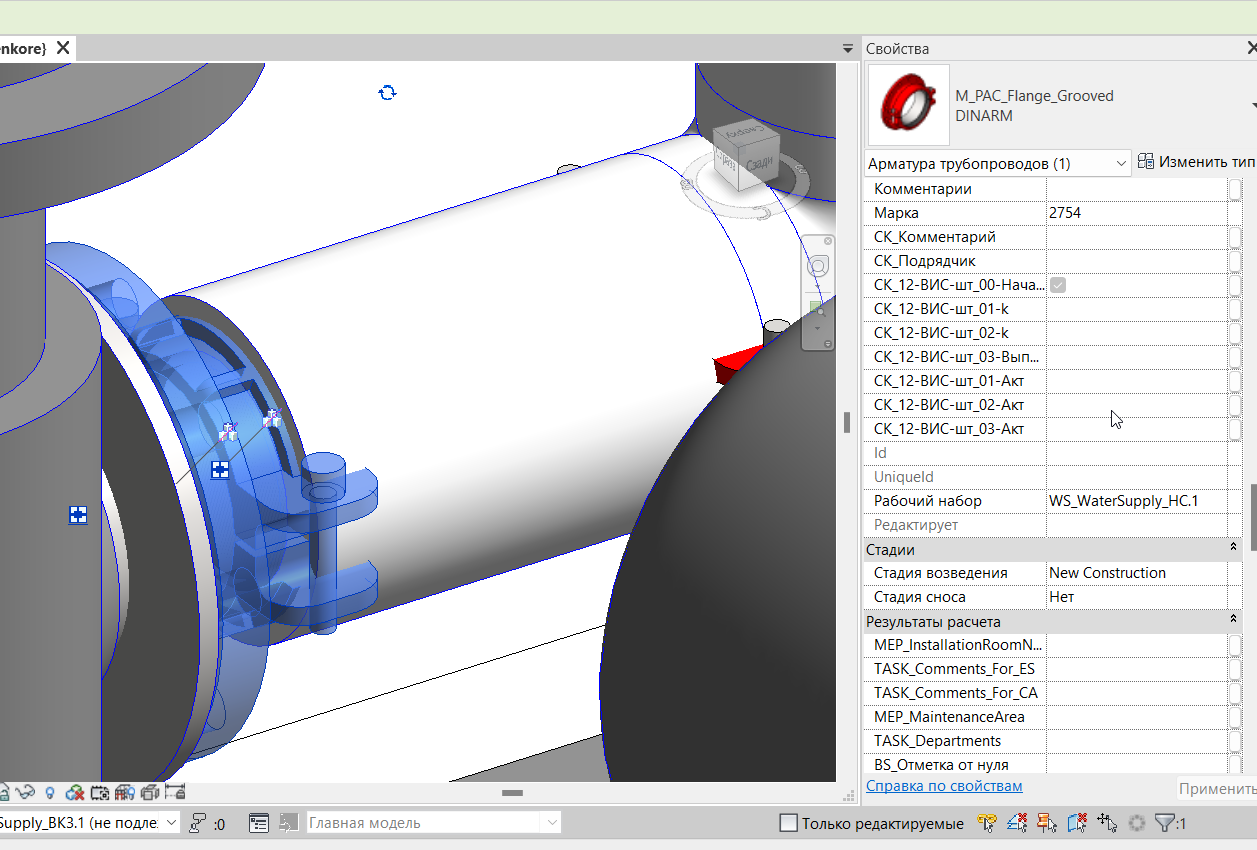The height and width of the screenshot is (850, 1257).
Task: Click the Марка value 2754
Action: tap(1136, 213)
